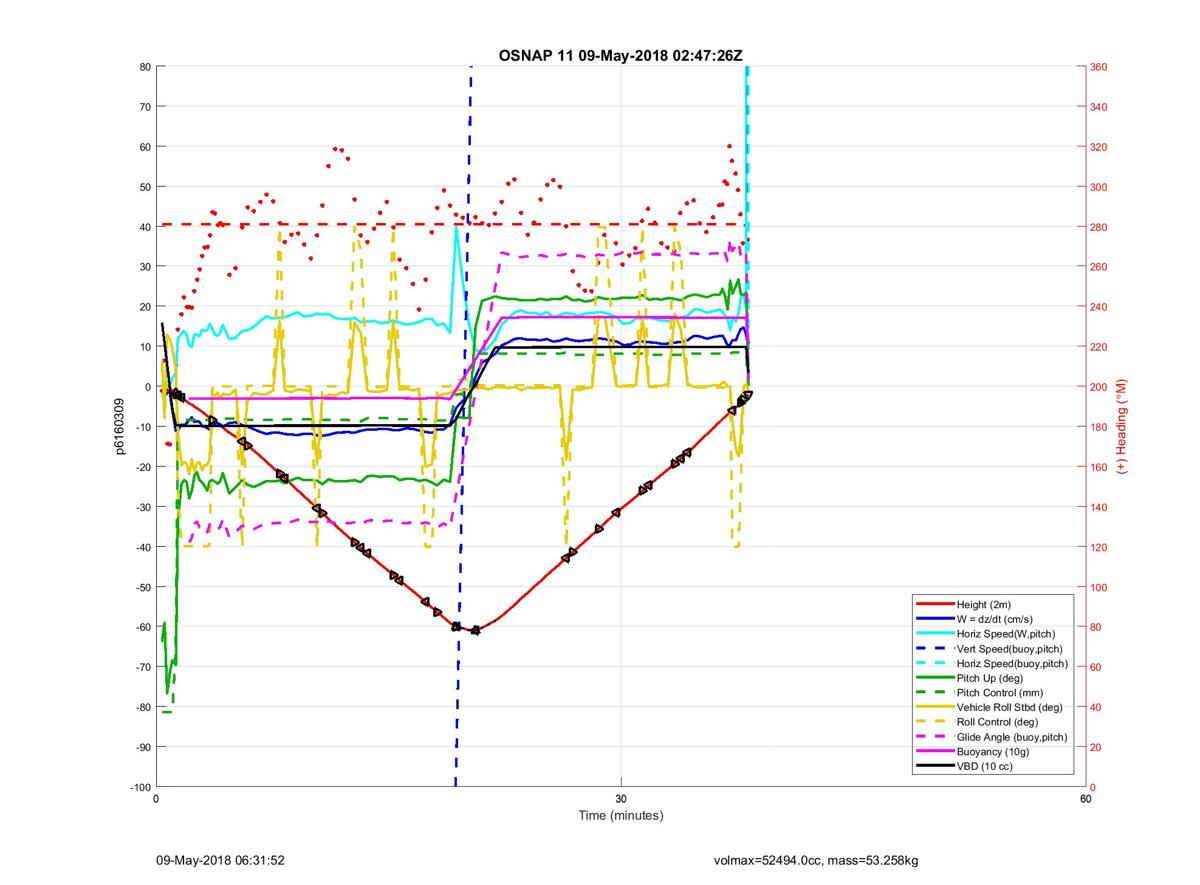Click the 70 tick on the left axis
This screenshot has width=1200, height=885.
(x=145, y=107)
